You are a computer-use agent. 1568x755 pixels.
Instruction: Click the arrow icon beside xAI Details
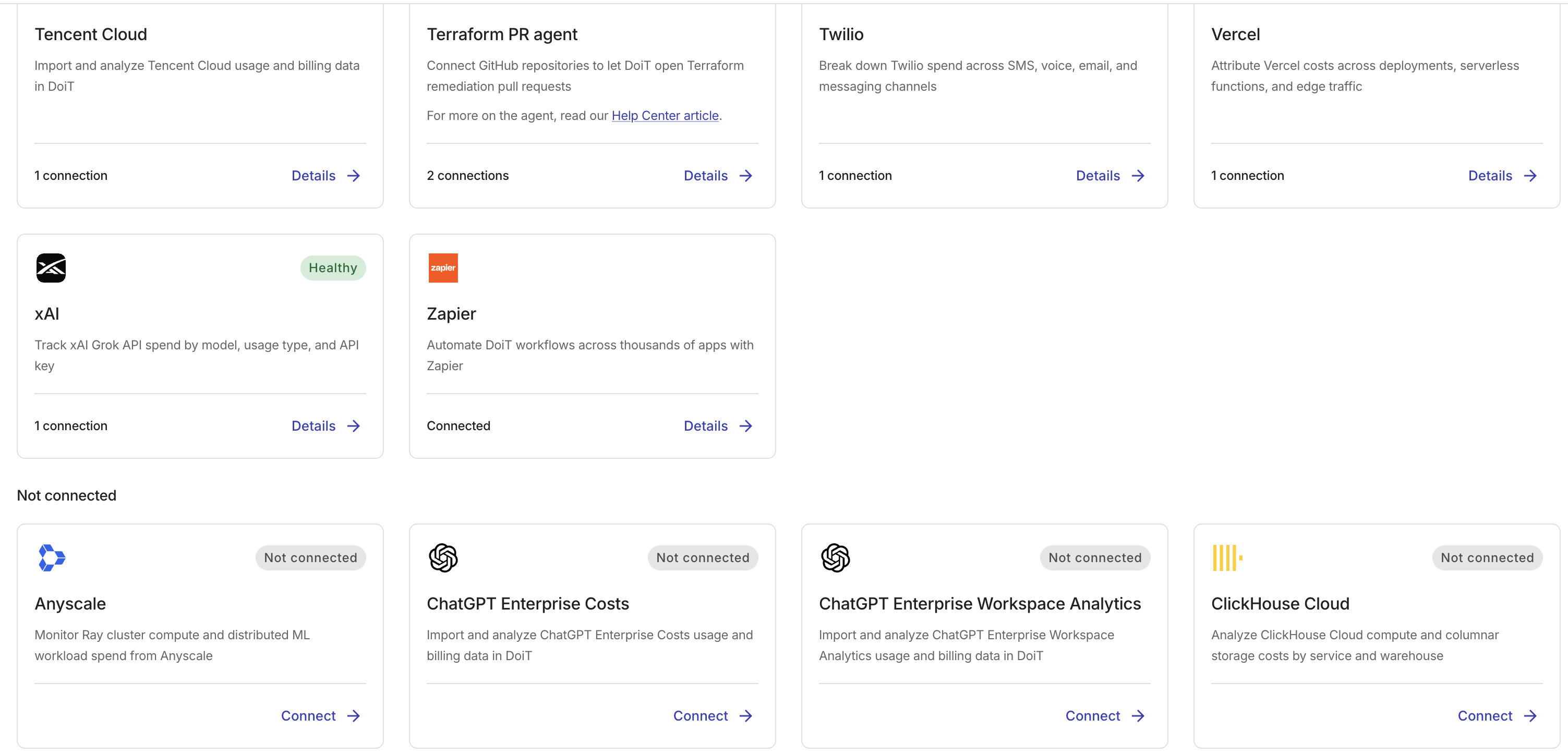click(354, 426)
